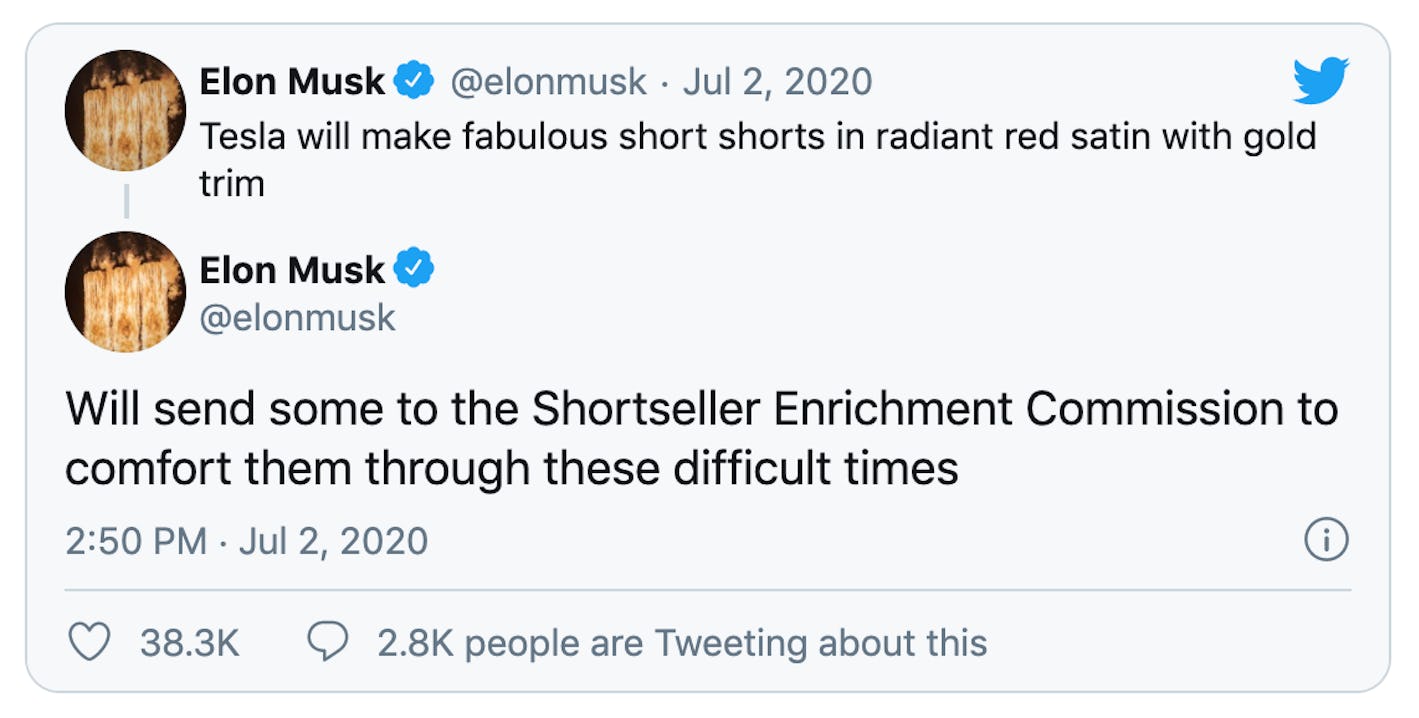The width and height of the screenshot is (1419, 718).
Task: Select the Elon Musk display name on the top tweet
Action: click(294, 80)
